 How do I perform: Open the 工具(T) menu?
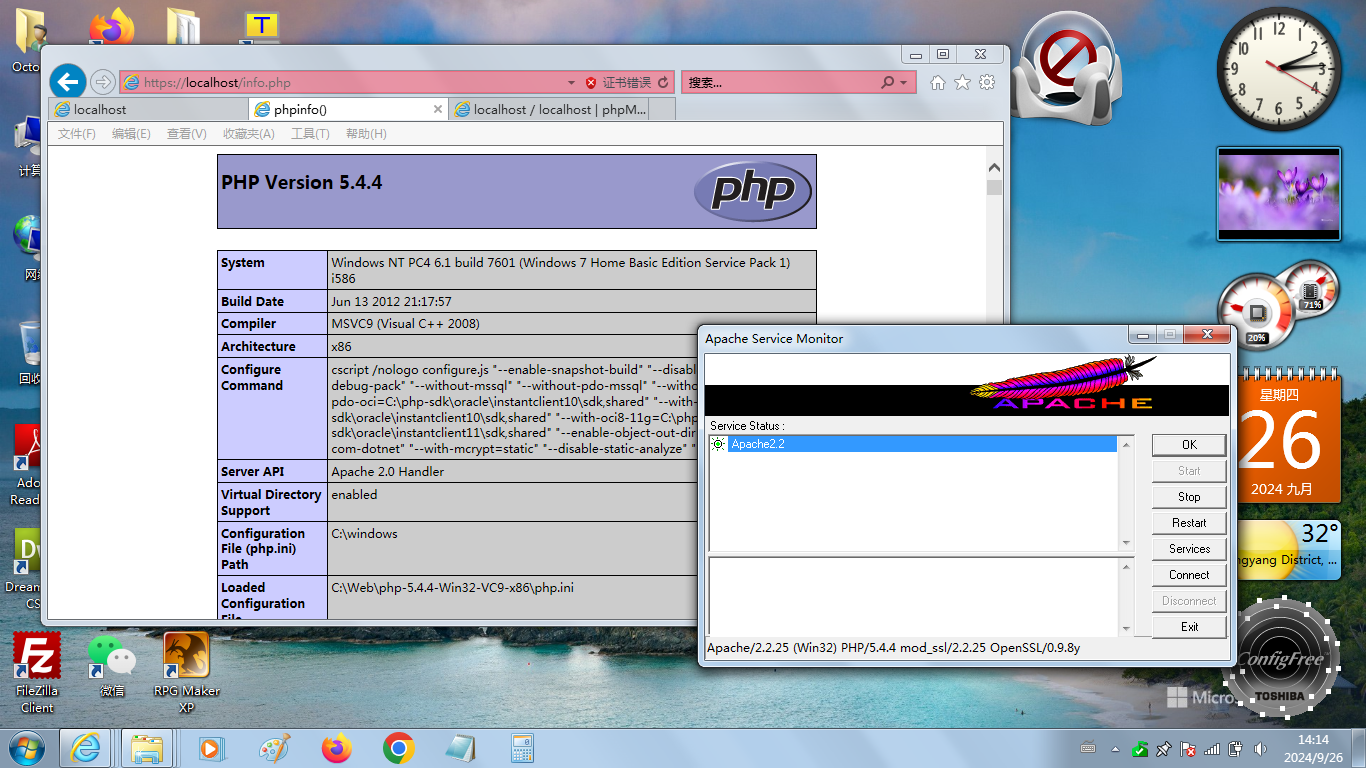point(310,134)
